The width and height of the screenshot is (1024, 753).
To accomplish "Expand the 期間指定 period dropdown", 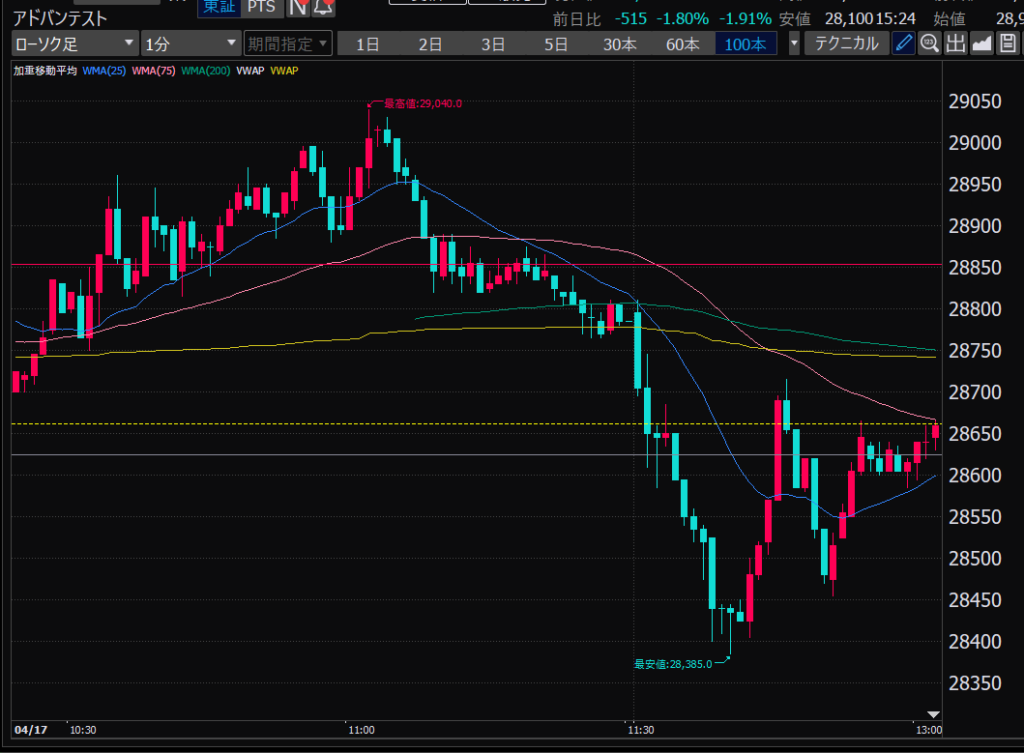I will [288, 43].
